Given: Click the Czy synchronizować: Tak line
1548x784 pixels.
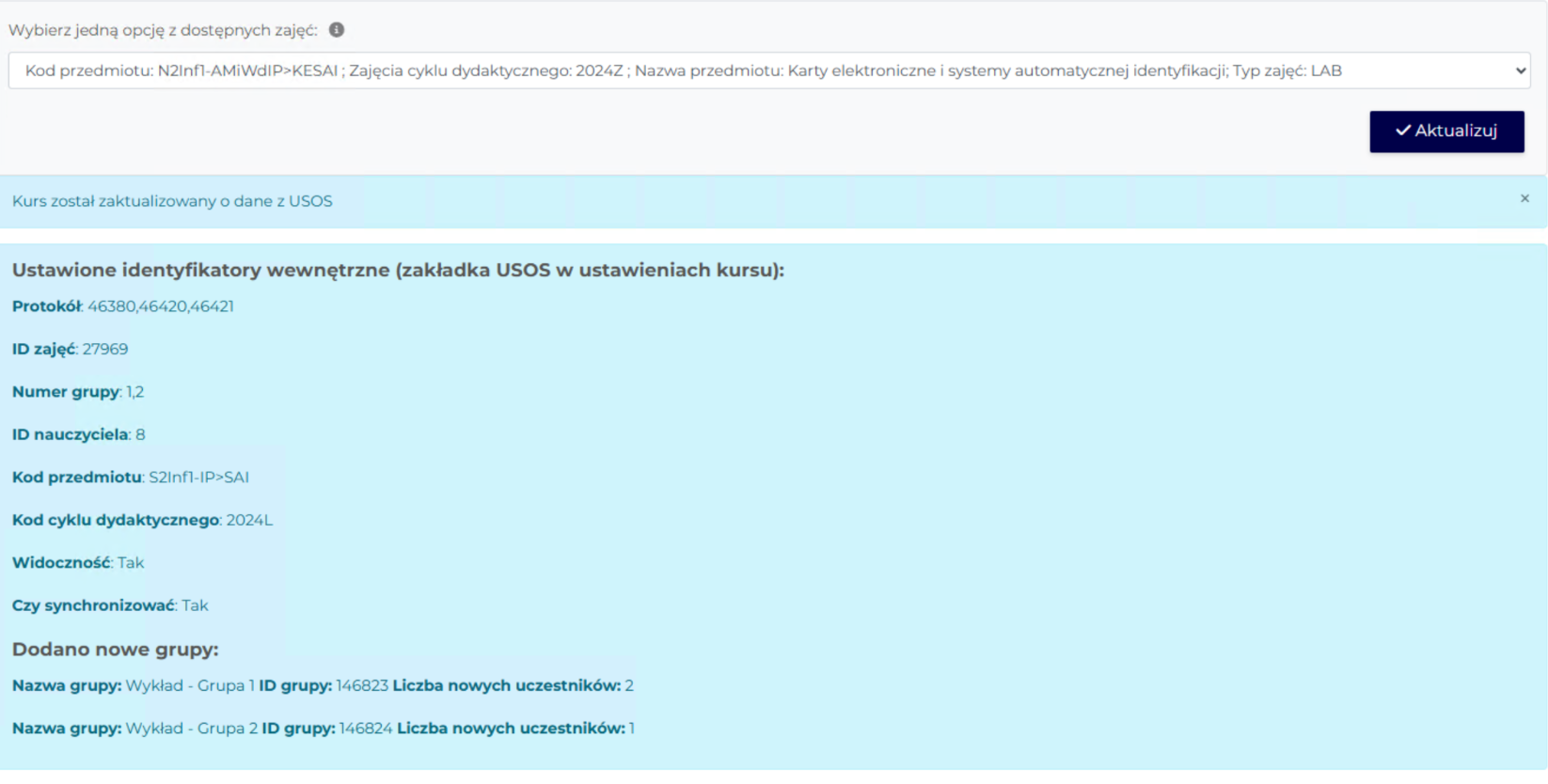Looking at the screenshot, I should tap(110, 605).
